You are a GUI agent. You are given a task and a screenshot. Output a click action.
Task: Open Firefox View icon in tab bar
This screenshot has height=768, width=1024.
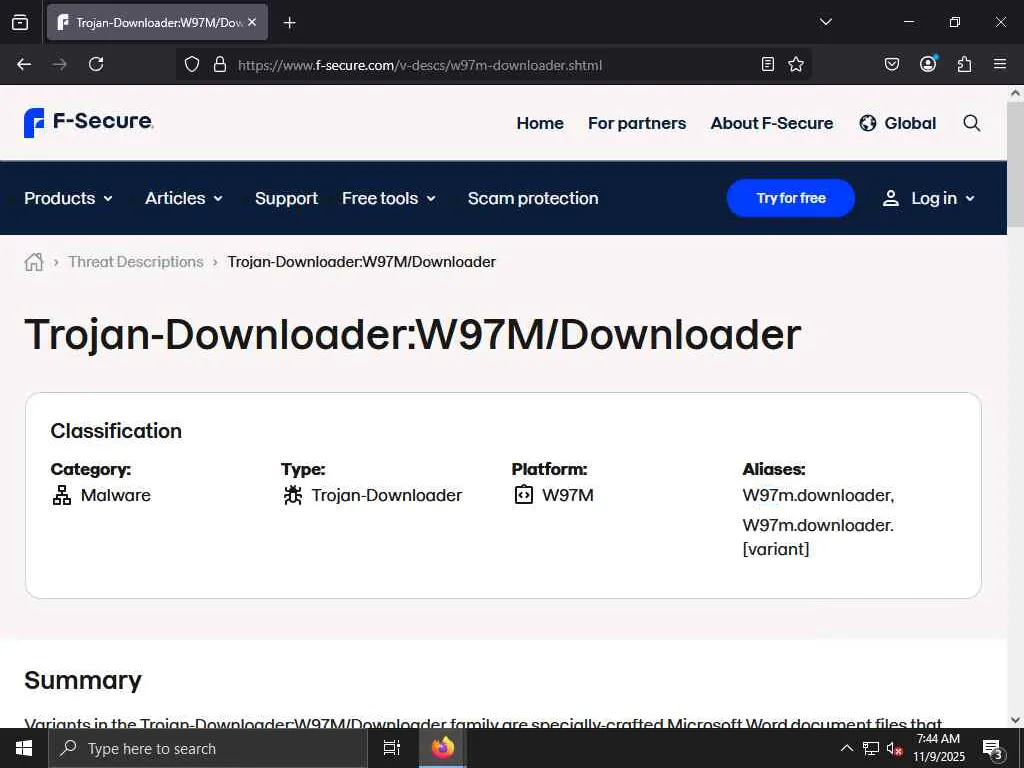[20, 22]
